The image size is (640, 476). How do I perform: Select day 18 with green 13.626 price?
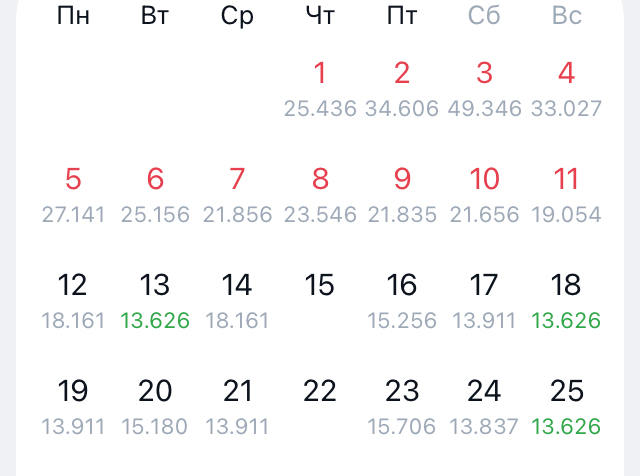(567, 299)
